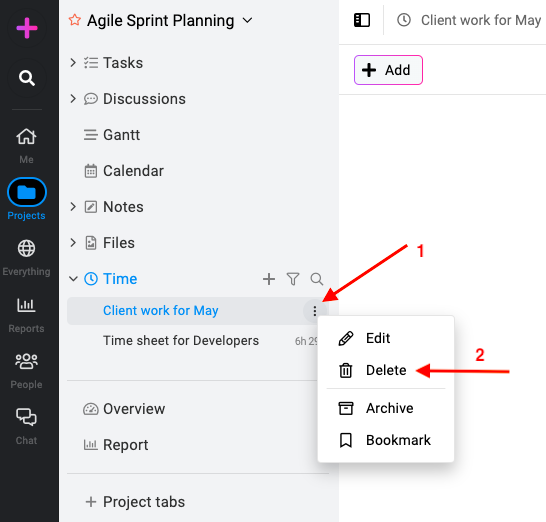Go to the Me home icon
Image resolution: width=546 pixels, height=522 pixels.
[26, 137]
